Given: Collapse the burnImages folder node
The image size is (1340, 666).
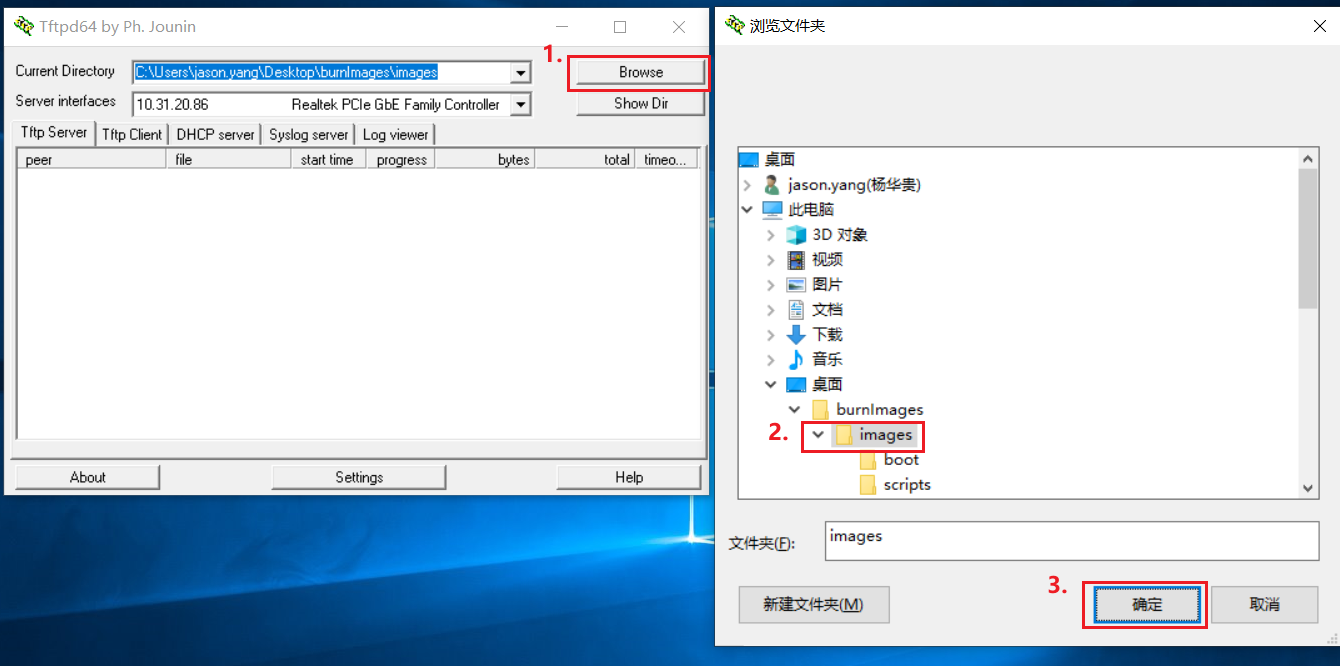Looking at the screenshot, I should click(795, 410).
